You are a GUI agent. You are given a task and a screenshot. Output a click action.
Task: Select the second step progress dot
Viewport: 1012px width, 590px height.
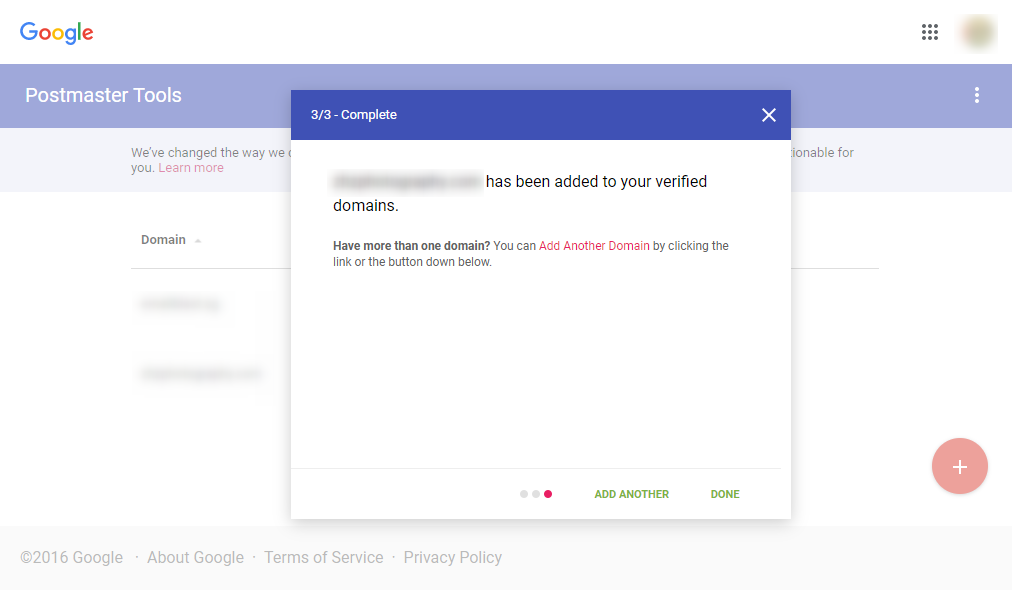tap(536, 494)
